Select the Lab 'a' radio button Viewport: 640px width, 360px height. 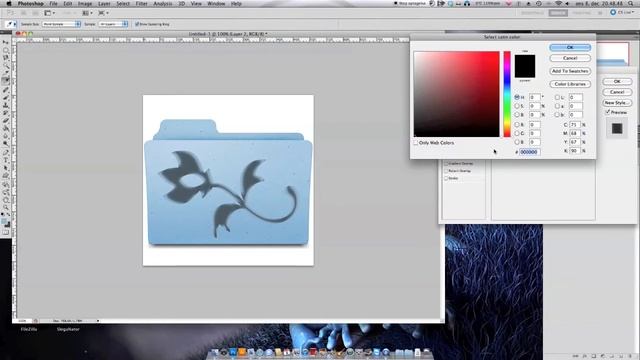click(x=557, y=106)
